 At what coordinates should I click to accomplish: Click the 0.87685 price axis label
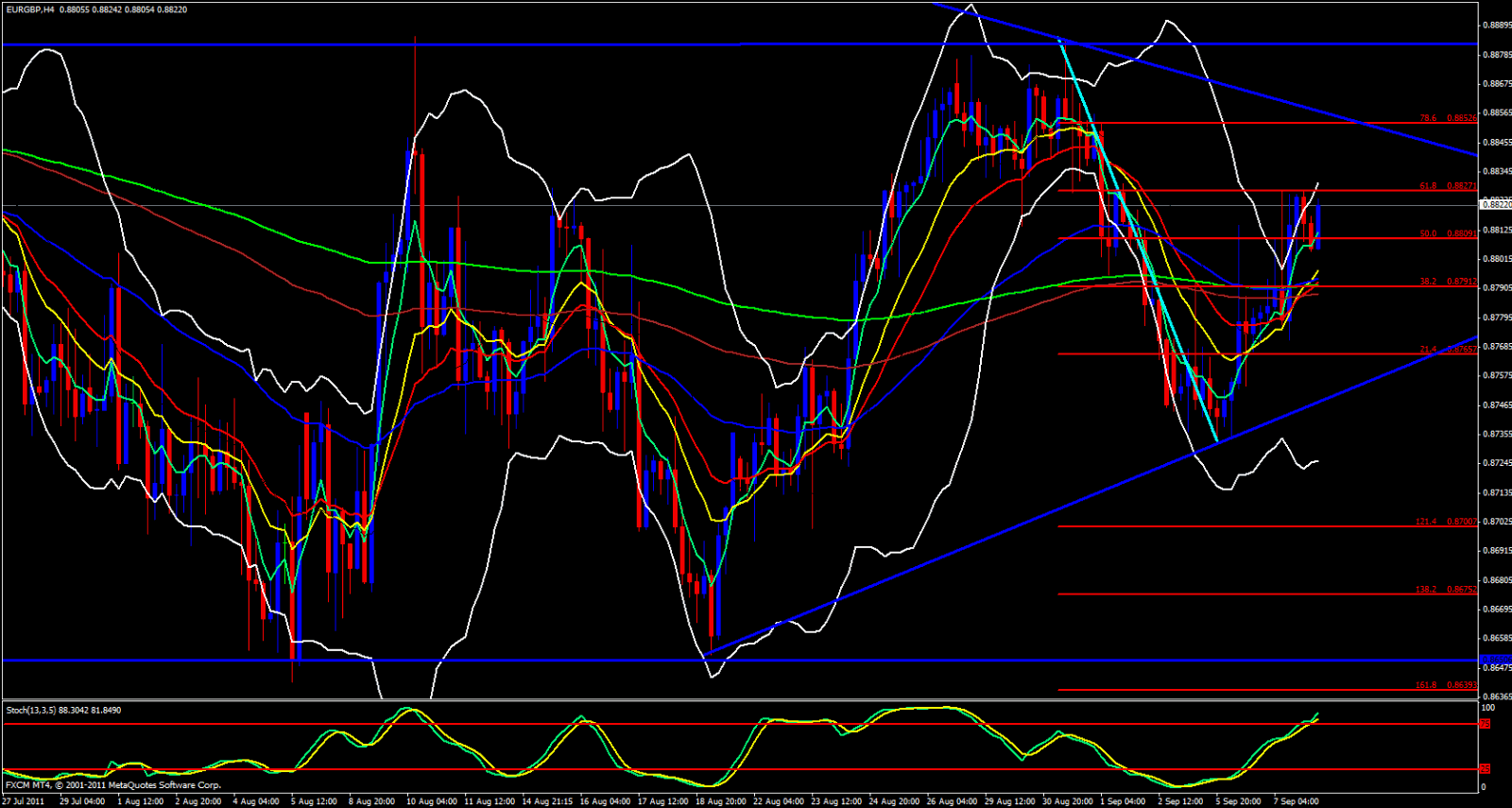tap(1496, 347)
